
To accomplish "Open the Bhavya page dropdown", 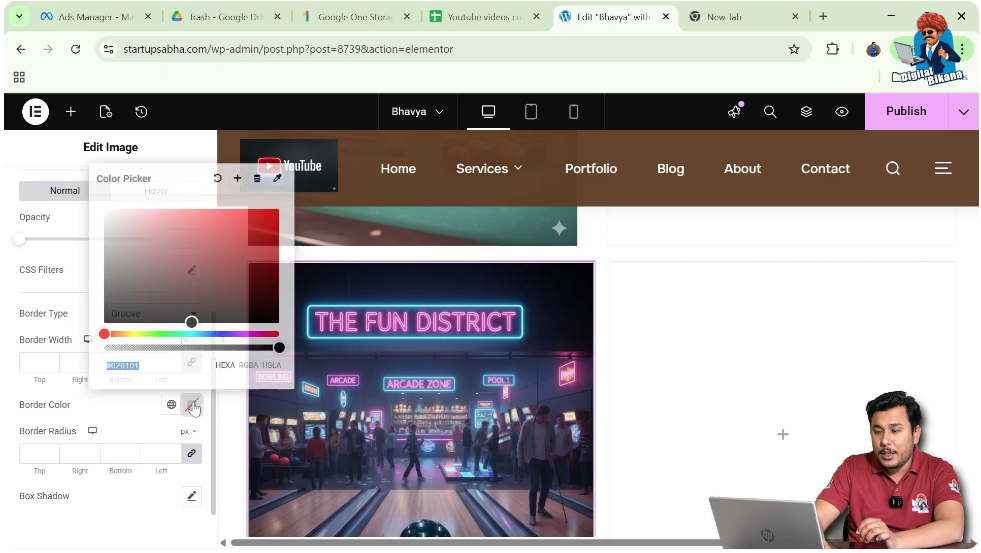I will [x=417, y=112].
